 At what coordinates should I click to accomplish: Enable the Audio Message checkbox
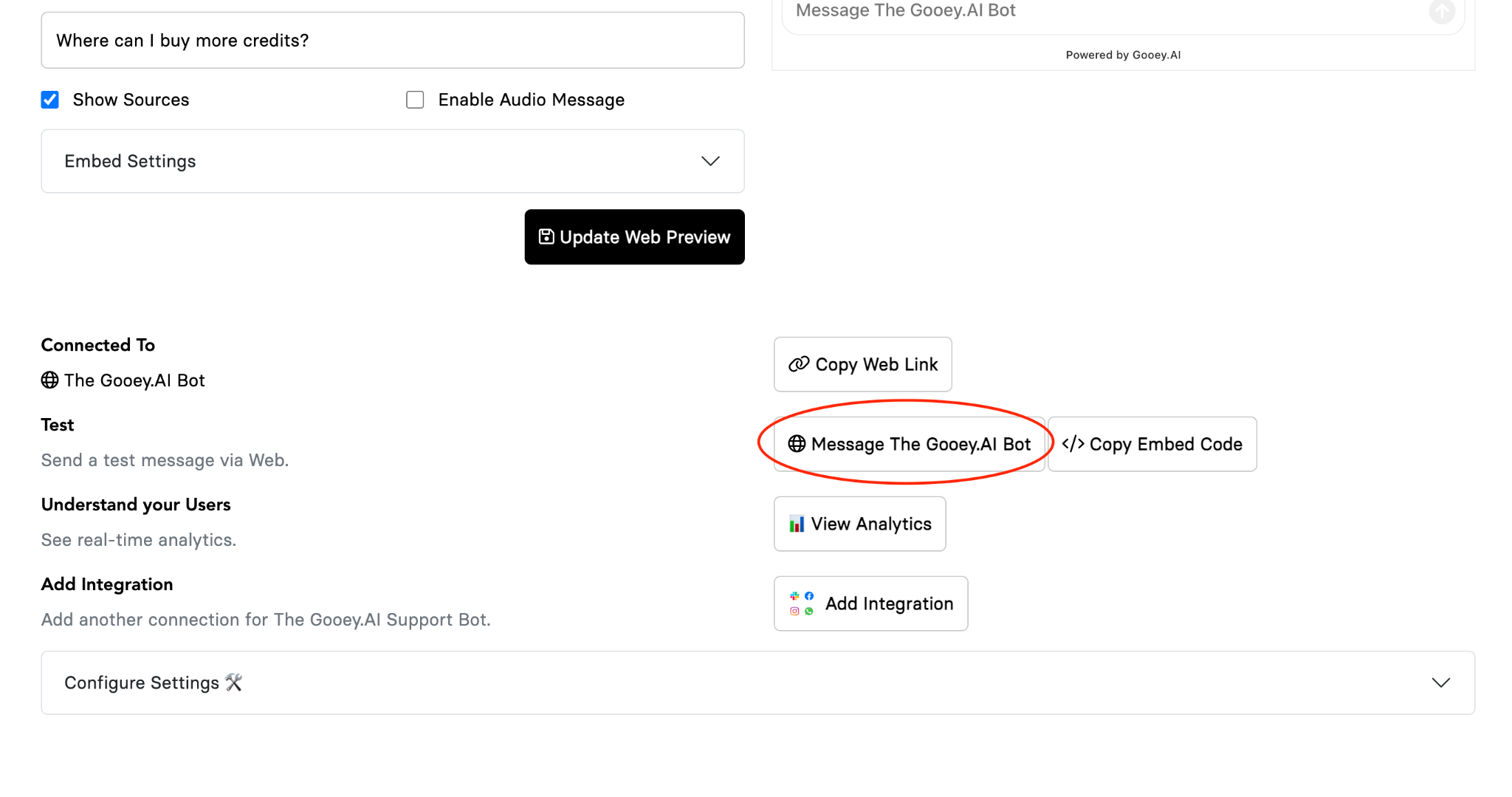pyautogui.click(x=415, y=100)
